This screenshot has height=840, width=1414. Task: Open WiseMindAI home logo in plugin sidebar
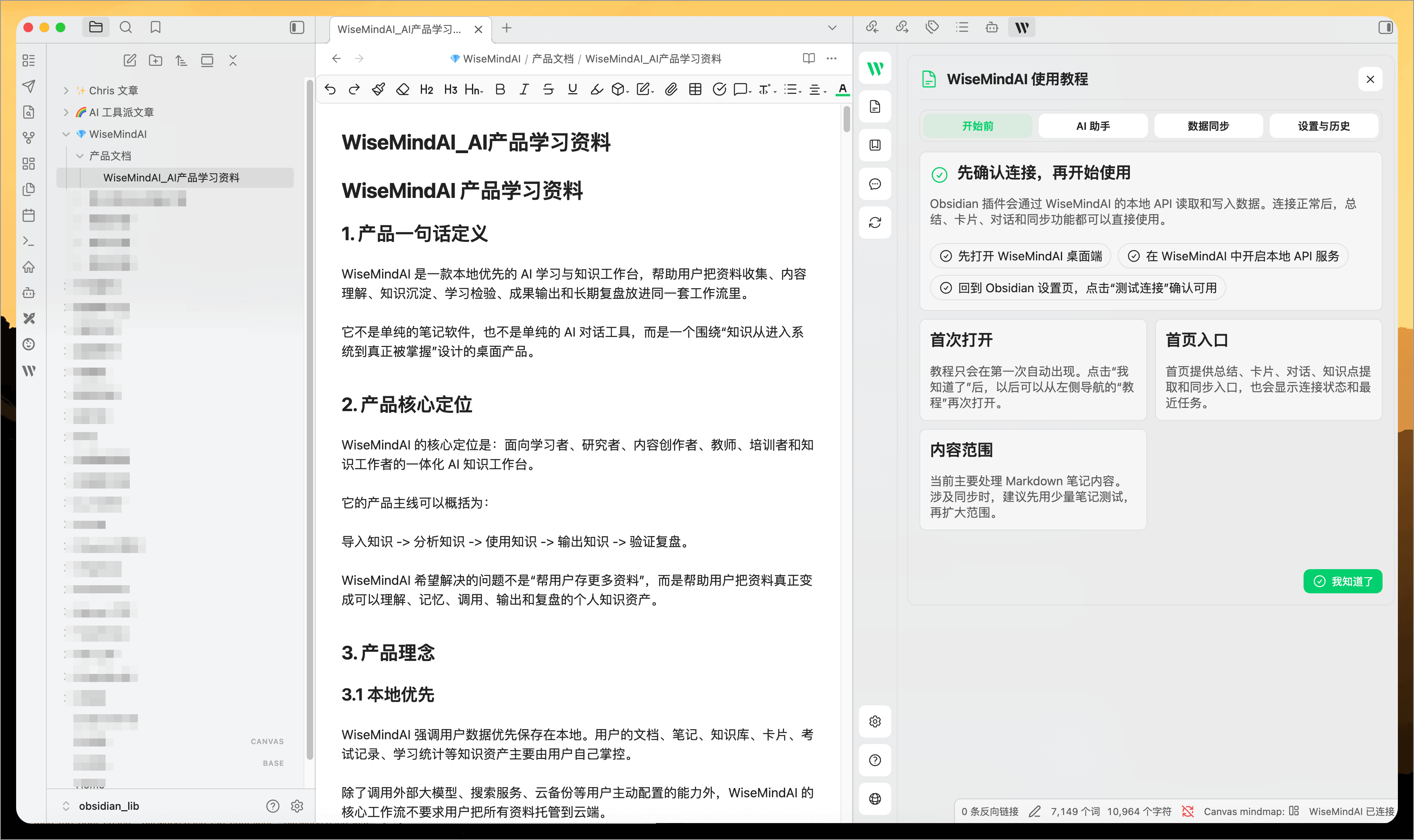(x=875, y=69)
